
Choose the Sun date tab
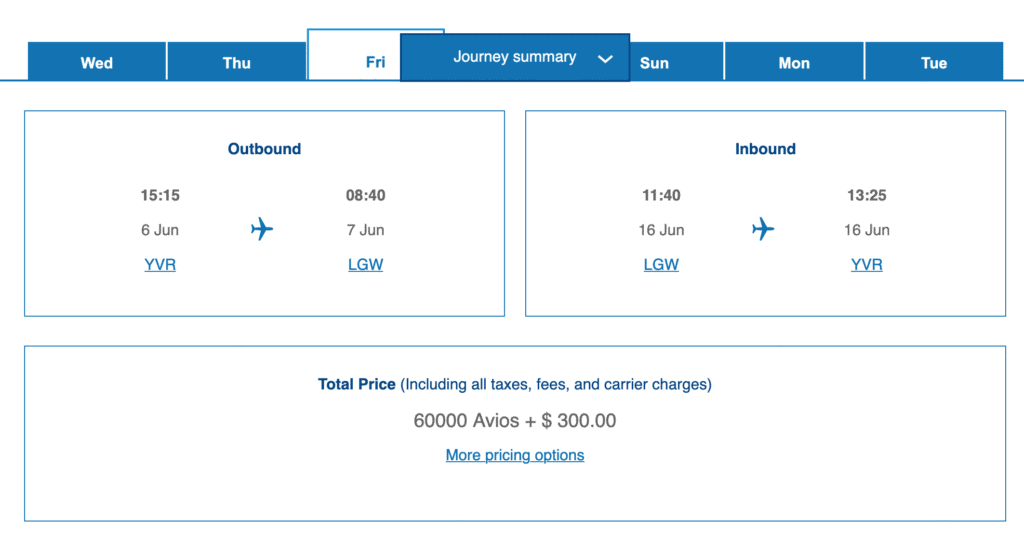tap(665, 63)
